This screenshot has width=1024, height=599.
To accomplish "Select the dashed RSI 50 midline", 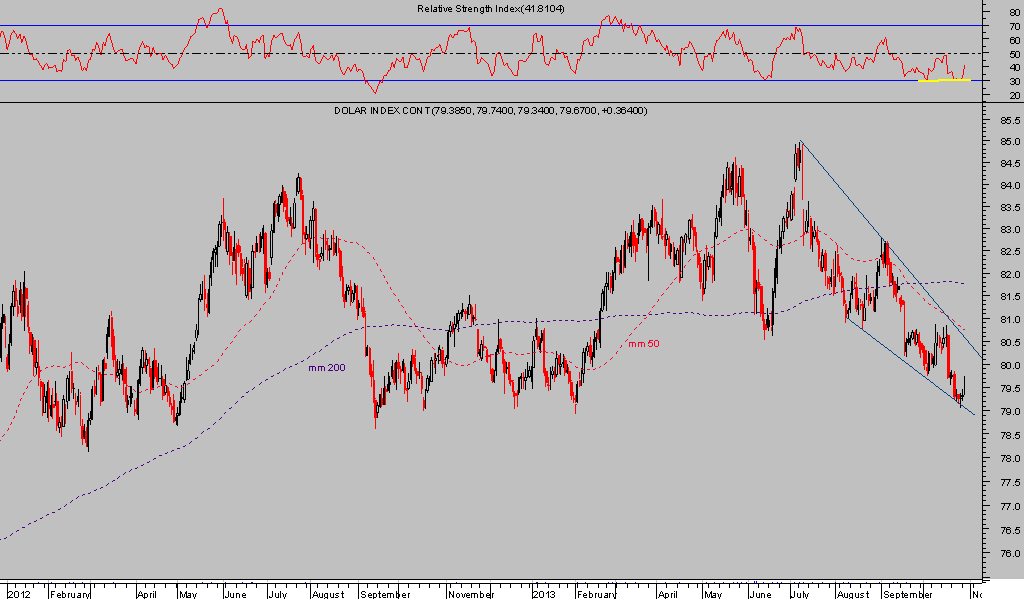I will coord(560,53).
